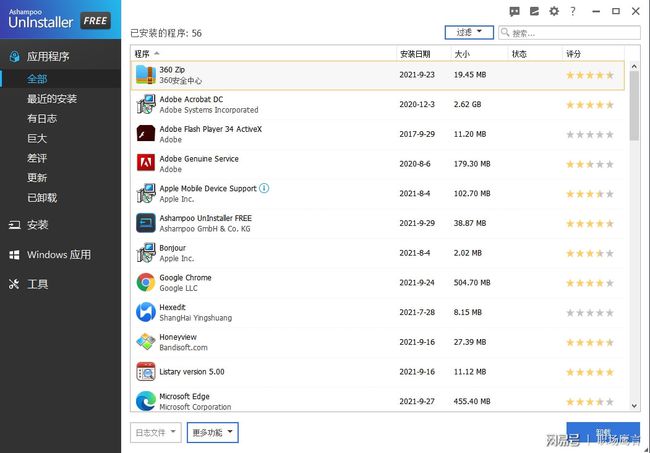Click the news/edit icon in title bar
Screen dimensions: 650x453
coord(534,12)
